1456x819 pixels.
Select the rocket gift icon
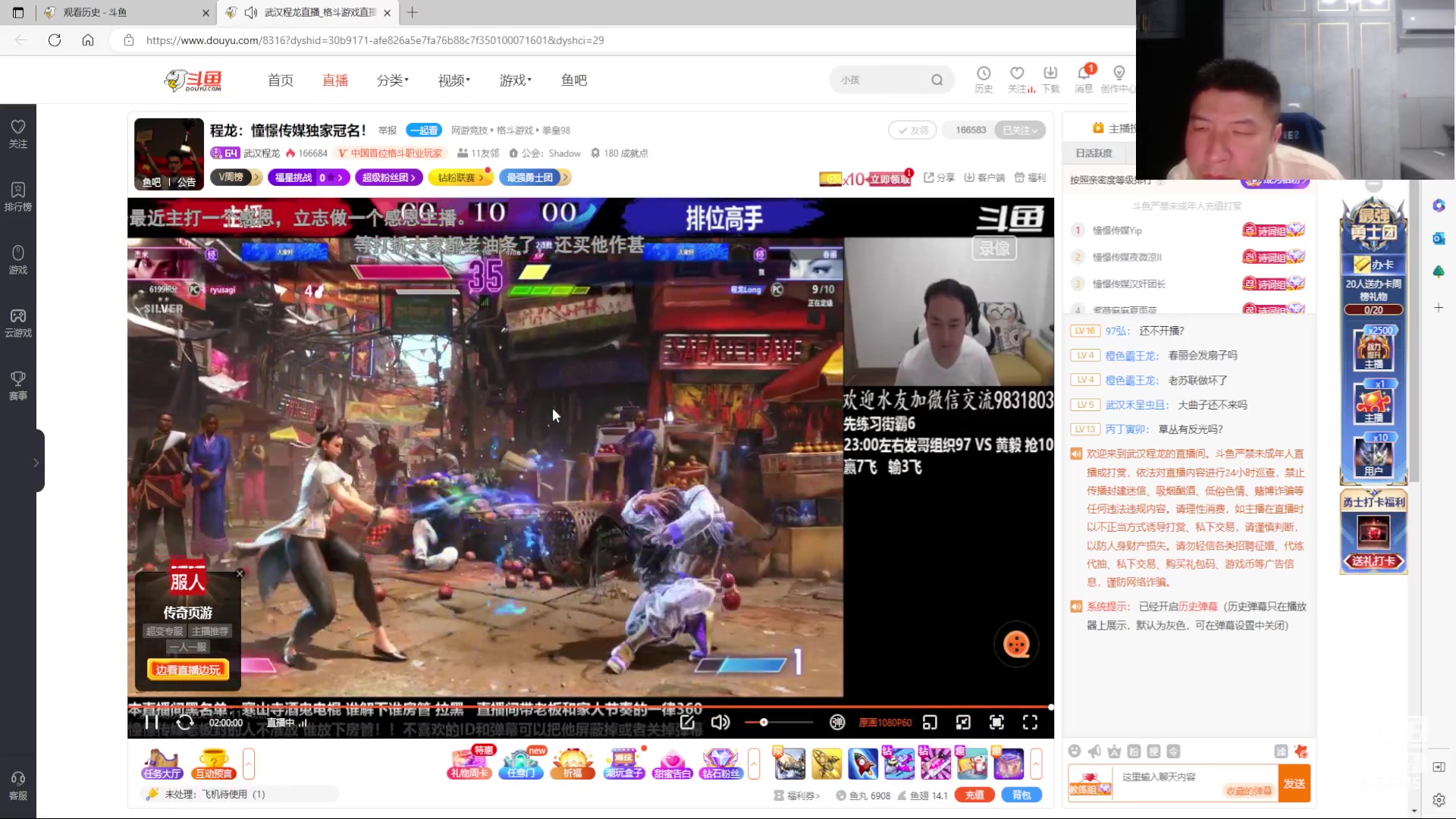tap(862, 764)
